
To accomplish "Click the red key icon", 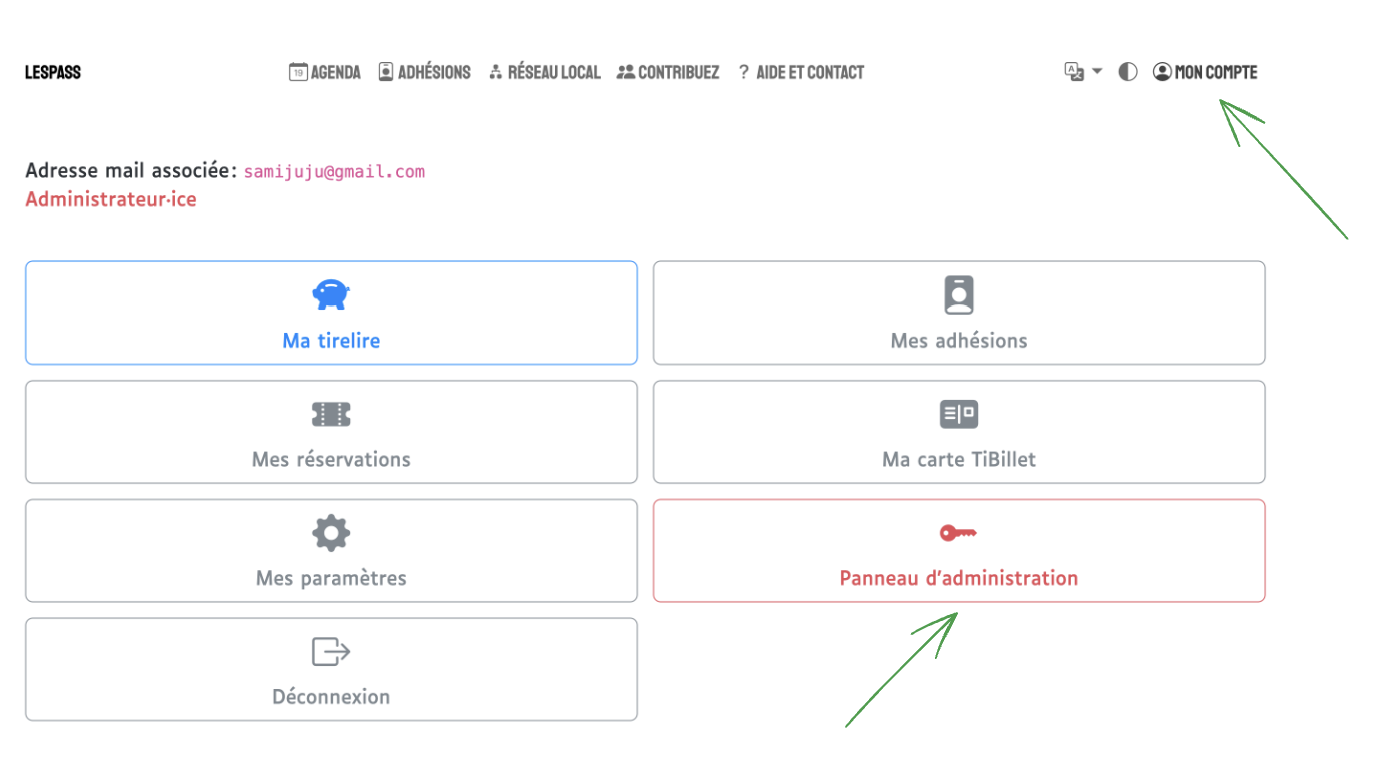I will click(958, 533).
